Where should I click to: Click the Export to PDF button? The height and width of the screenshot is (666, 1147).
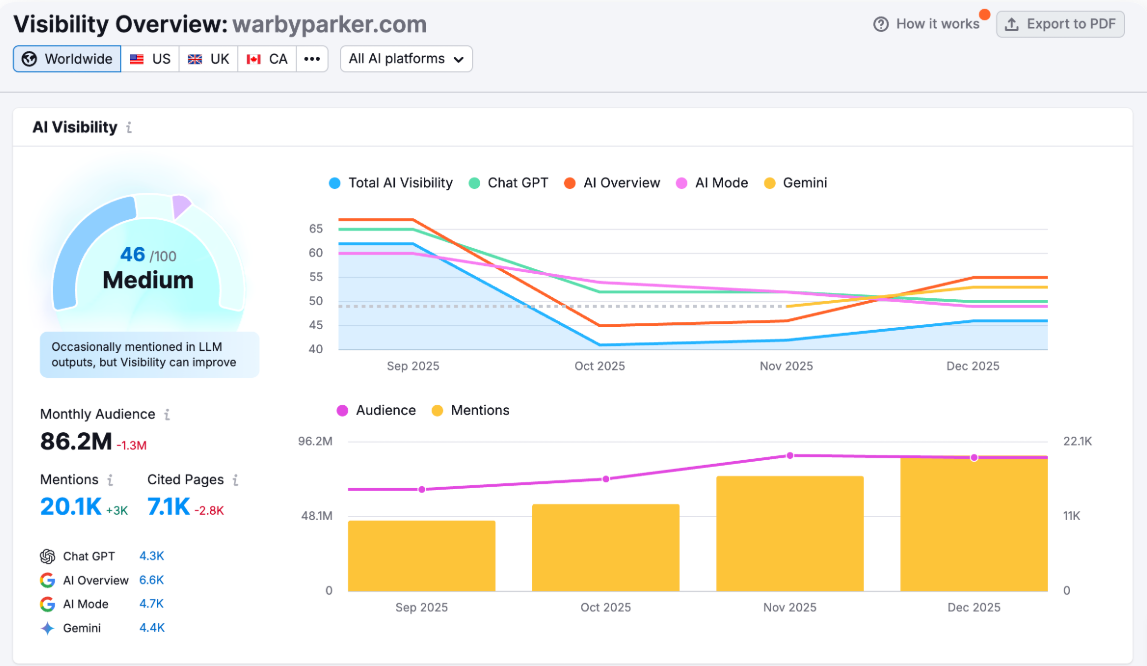[x=1060, y=23]
